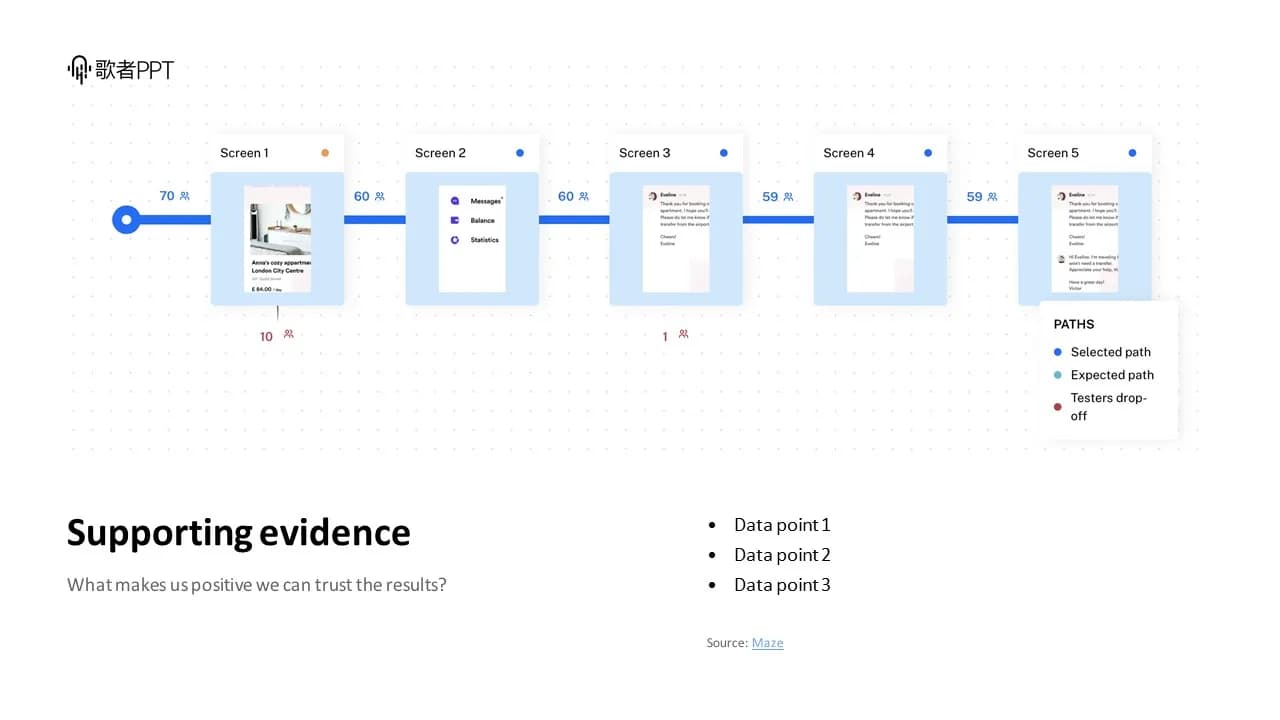Click the Balance icon in Screen 2
Viewport: 1280px width, 720px height.
(455, 220)
